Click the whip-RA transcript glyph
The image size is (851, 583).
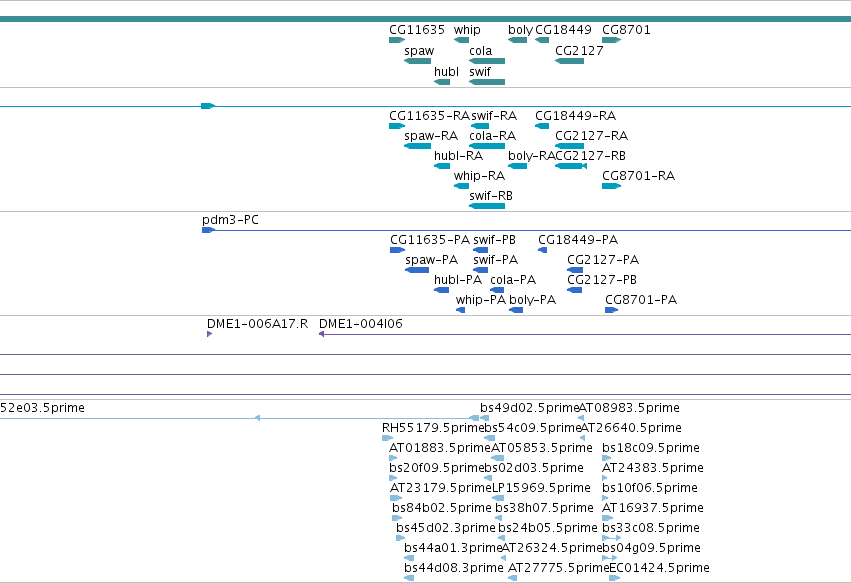point(461,186)
